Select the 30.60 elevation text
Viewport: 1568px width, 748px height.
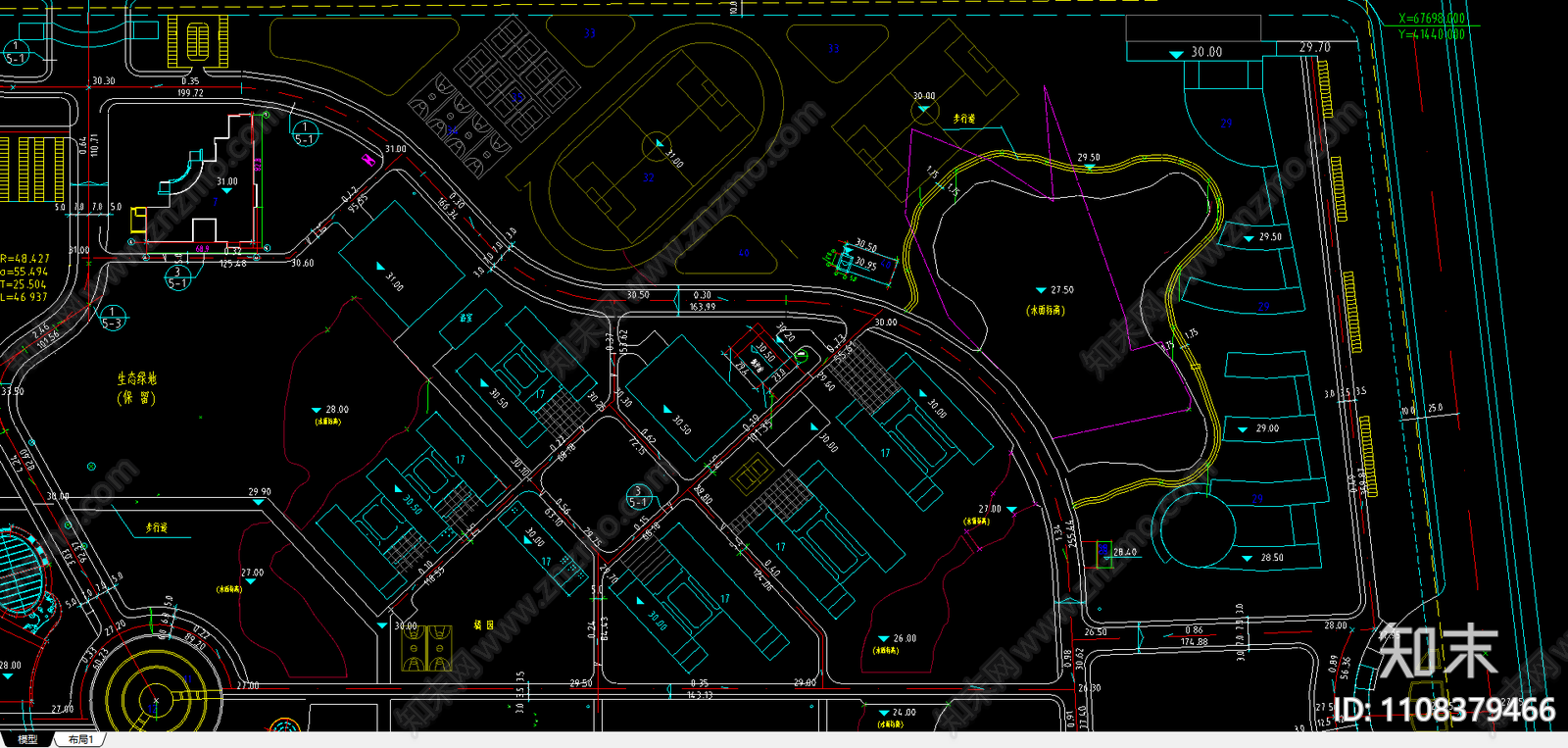tap(302, 263)
